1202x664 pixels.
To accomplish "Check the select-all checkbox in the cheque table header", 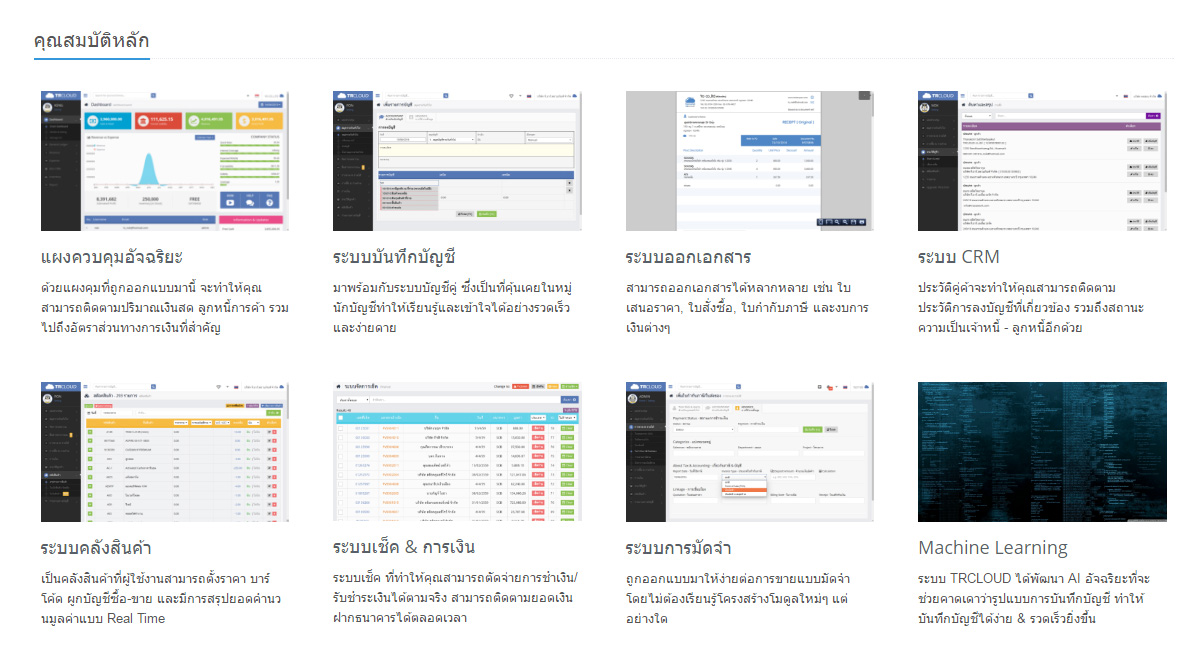I will [x=340, y=418].
